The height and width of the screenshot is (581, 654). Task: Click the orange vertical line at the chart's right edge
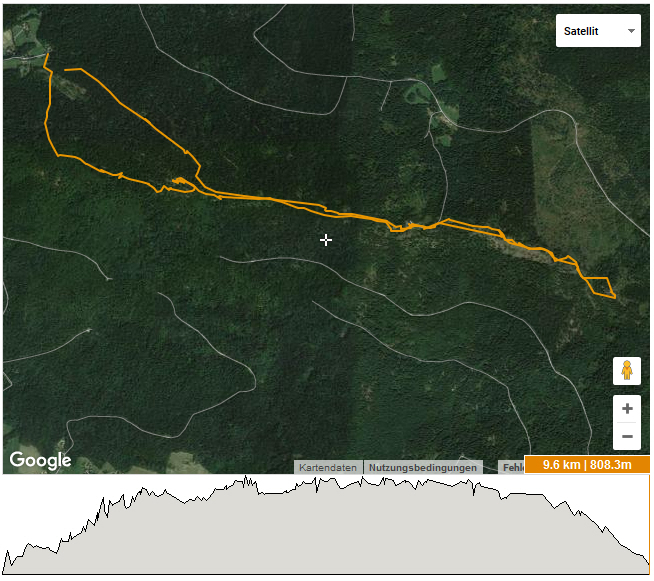(x=649, y=523)
